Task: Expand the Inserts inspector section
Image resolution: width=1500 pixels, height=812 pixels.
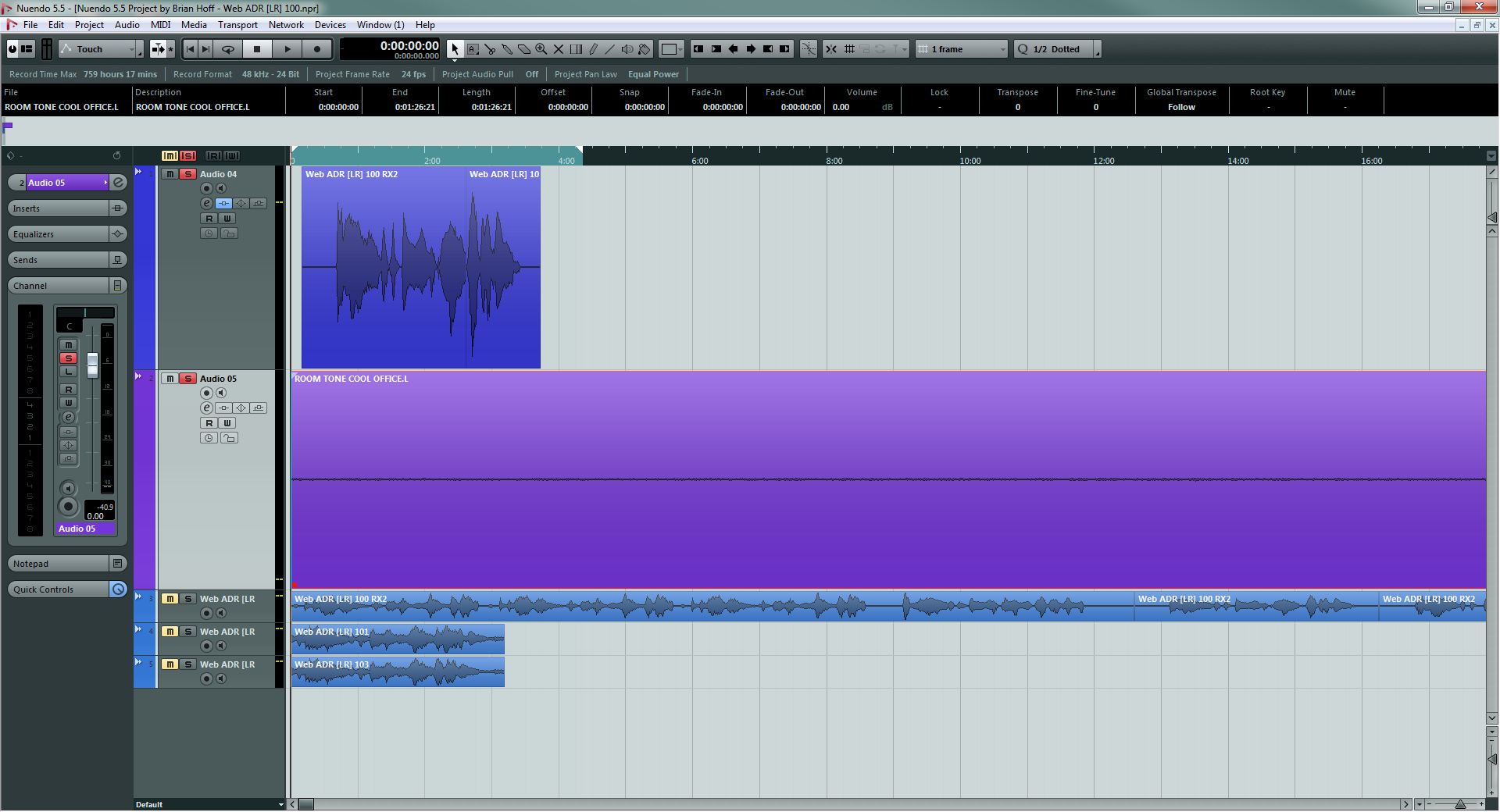Action: [59, 208]
